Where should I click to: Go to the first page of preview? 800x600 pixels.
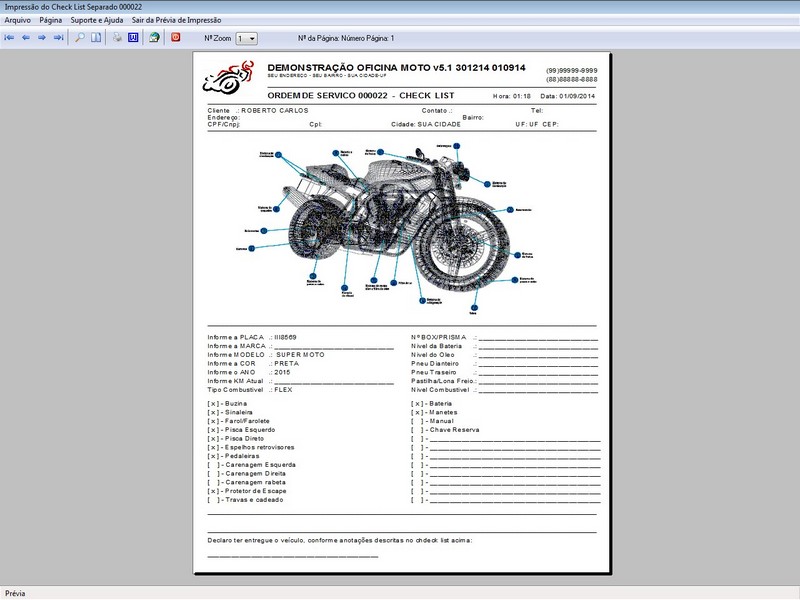pos(9,38)
